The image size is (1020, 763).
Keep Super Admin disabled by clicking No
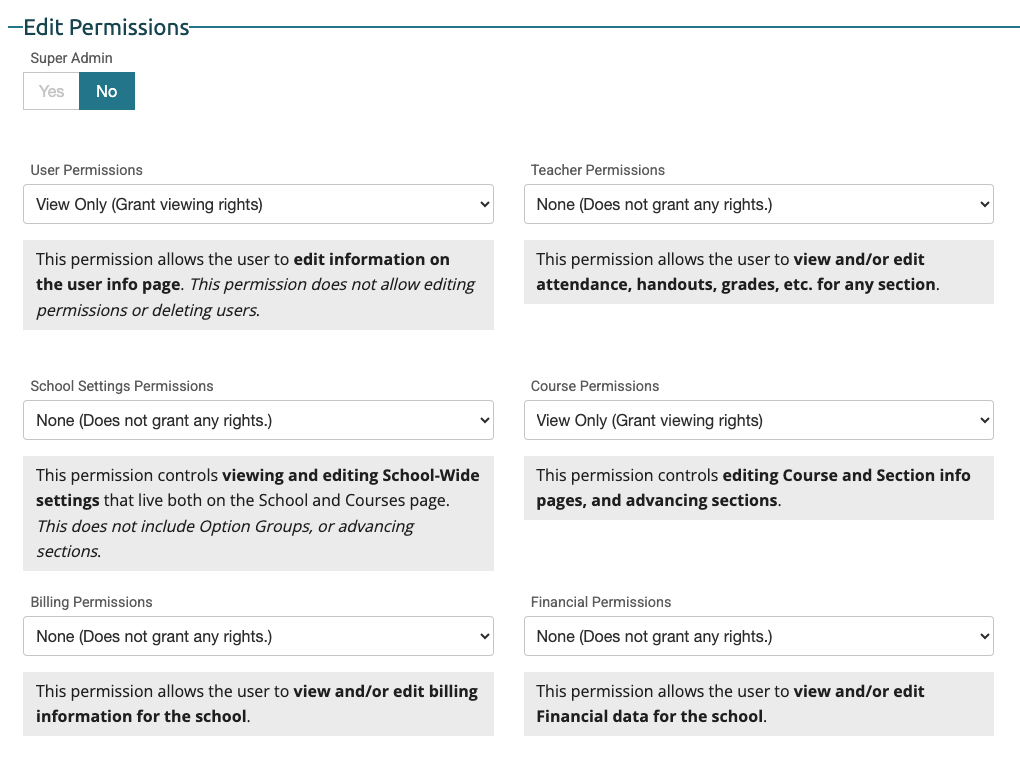coord(106,91)
